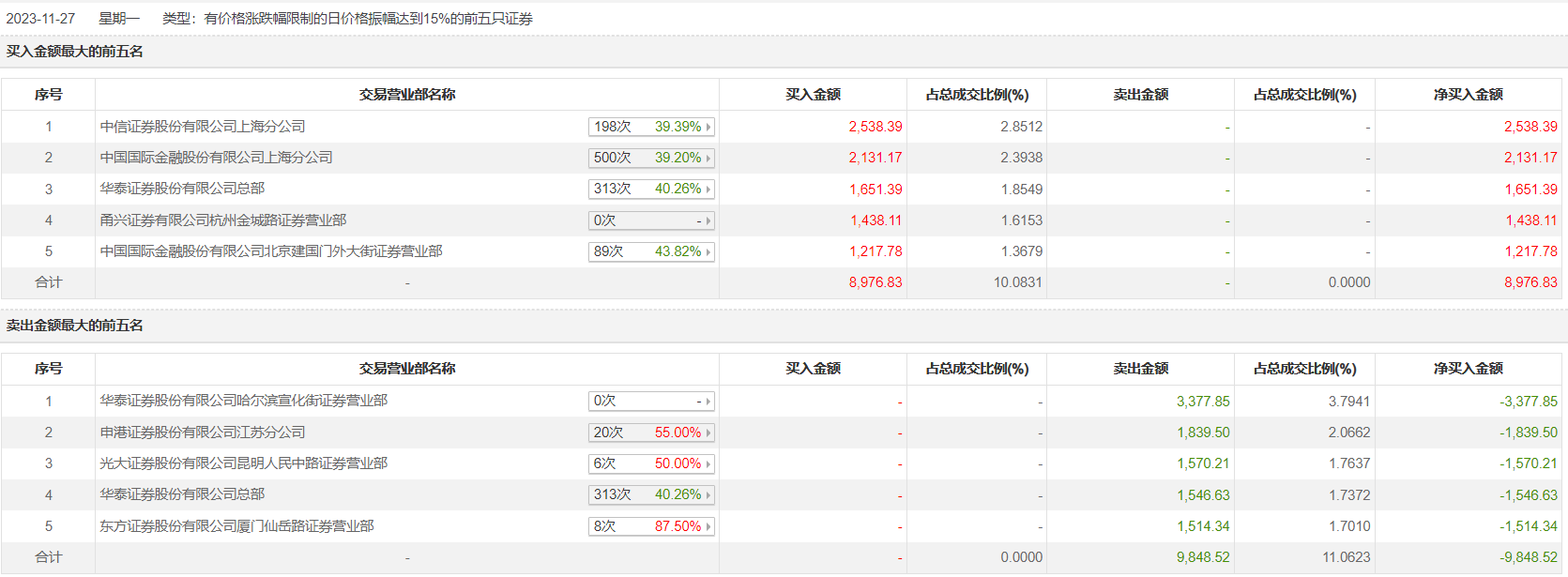Expand the 89次 43.82% stats box
This screenshot has height=577, width=1568.
(650, 251)
